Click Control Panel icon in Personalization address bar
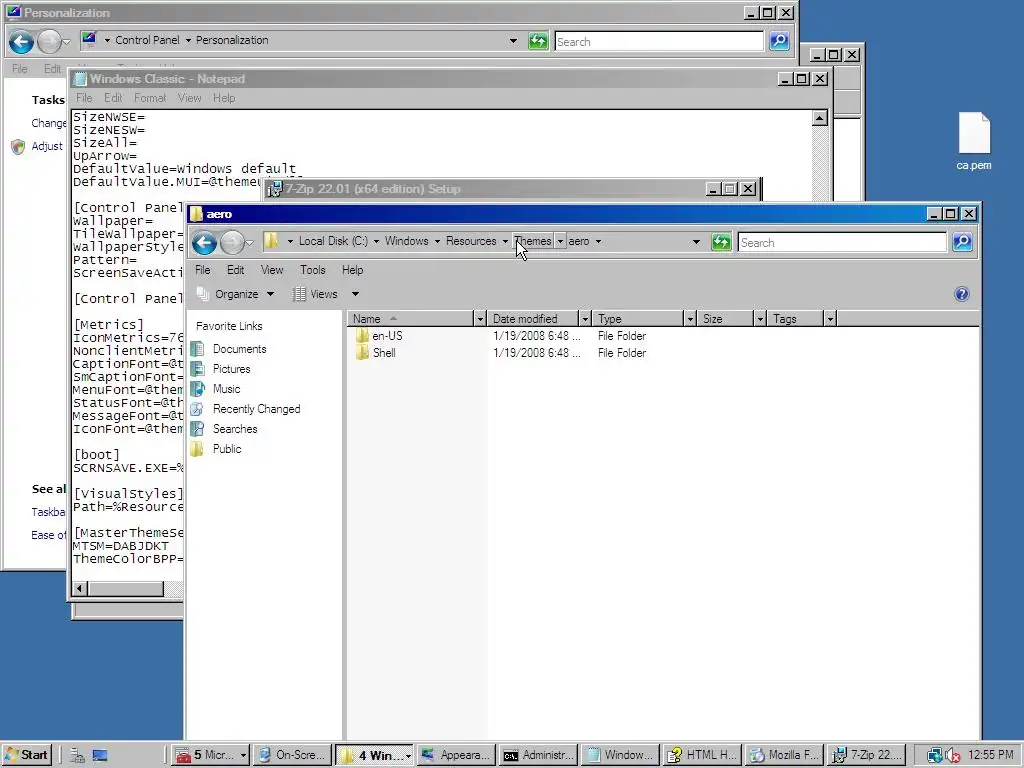The image size is (1024, 768). (89, 40)
